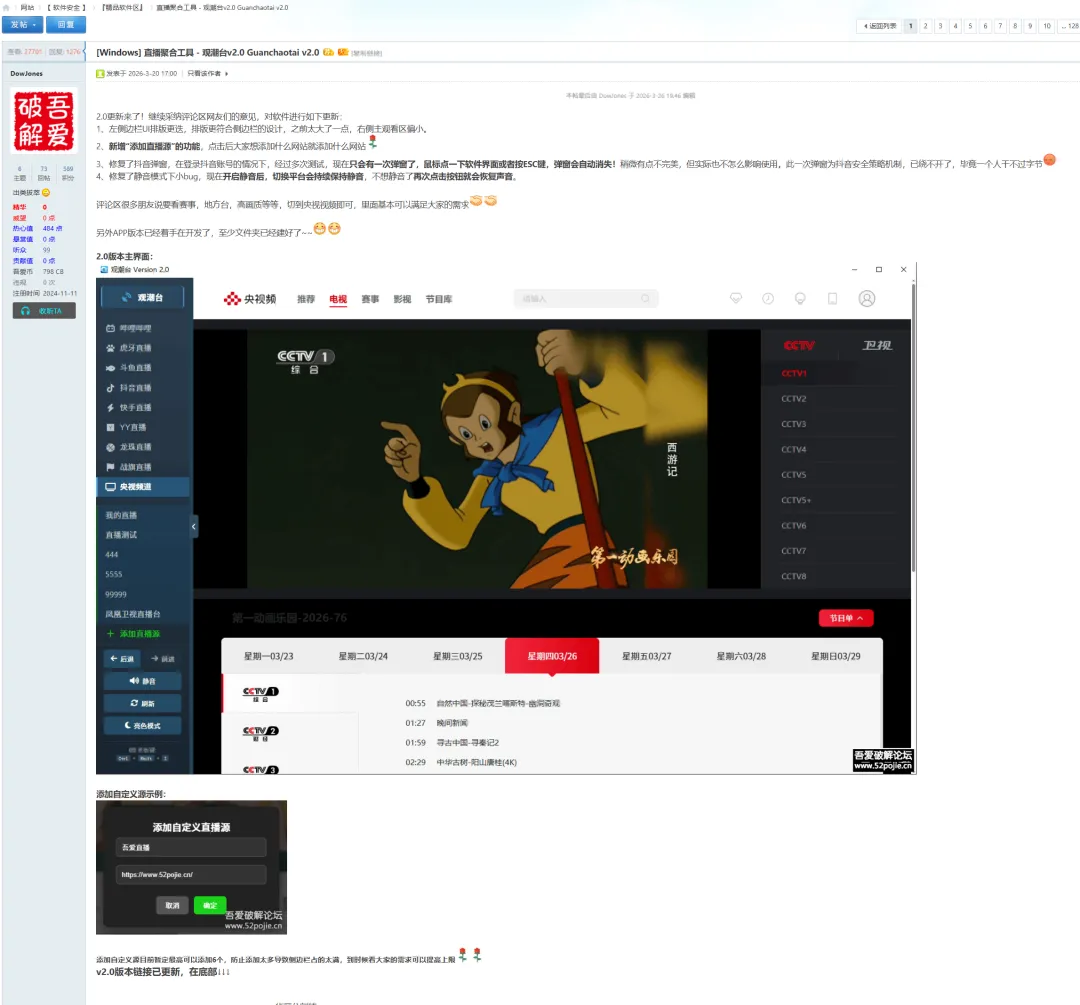This screenshot has width=1080, height=1005.
Task: Switch to the 赛事 tab
Action: tap(371, 299)
